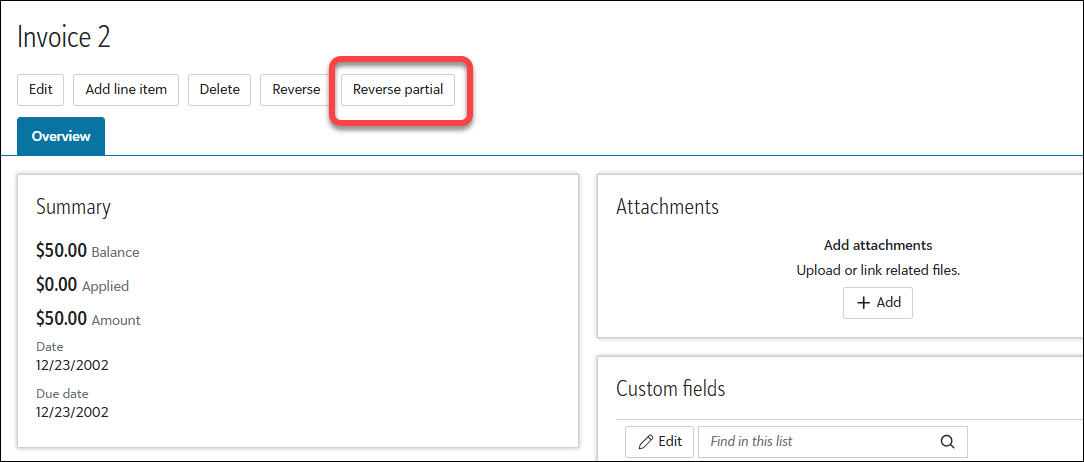Select the Summary panel heading
Screen dimensions: 1084x462
coord(73,207)
